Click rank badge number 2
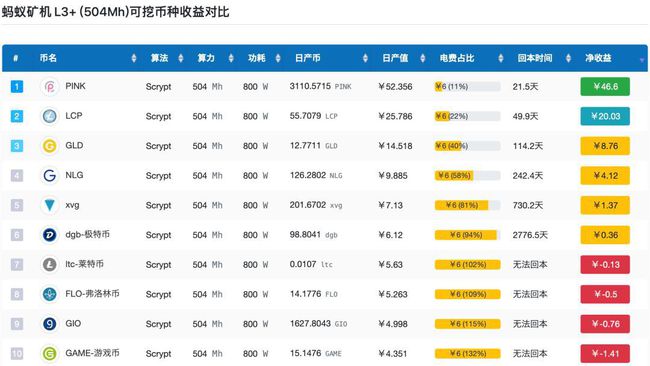This screenshot has height=366, width=650. coord(17,116)
